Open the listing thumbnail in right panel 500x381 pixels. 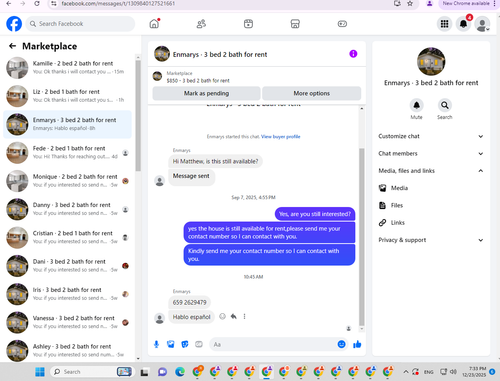click(x=431, y=61)
